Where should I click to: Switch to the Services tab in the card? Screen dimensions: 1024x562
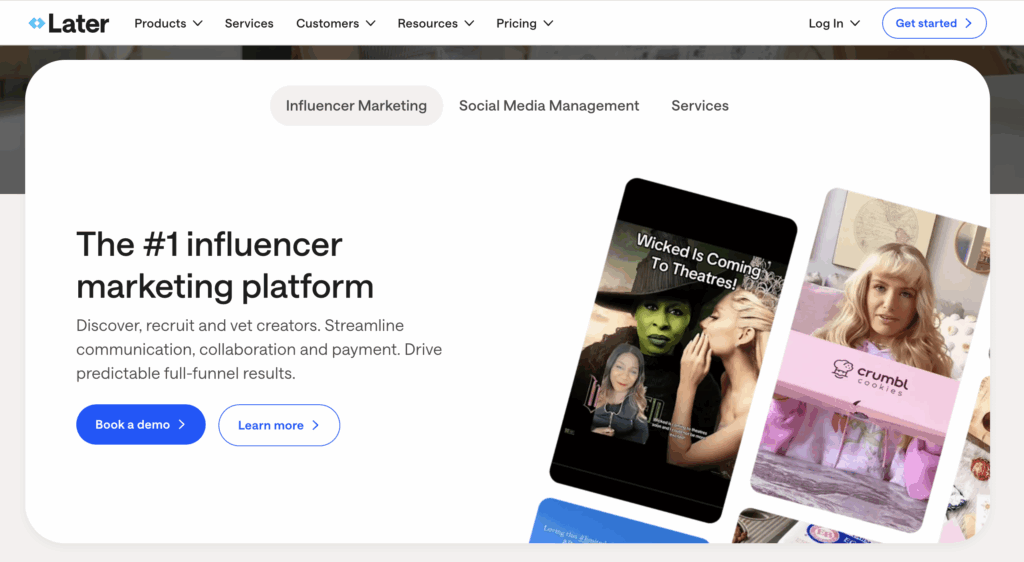(699, 106)
